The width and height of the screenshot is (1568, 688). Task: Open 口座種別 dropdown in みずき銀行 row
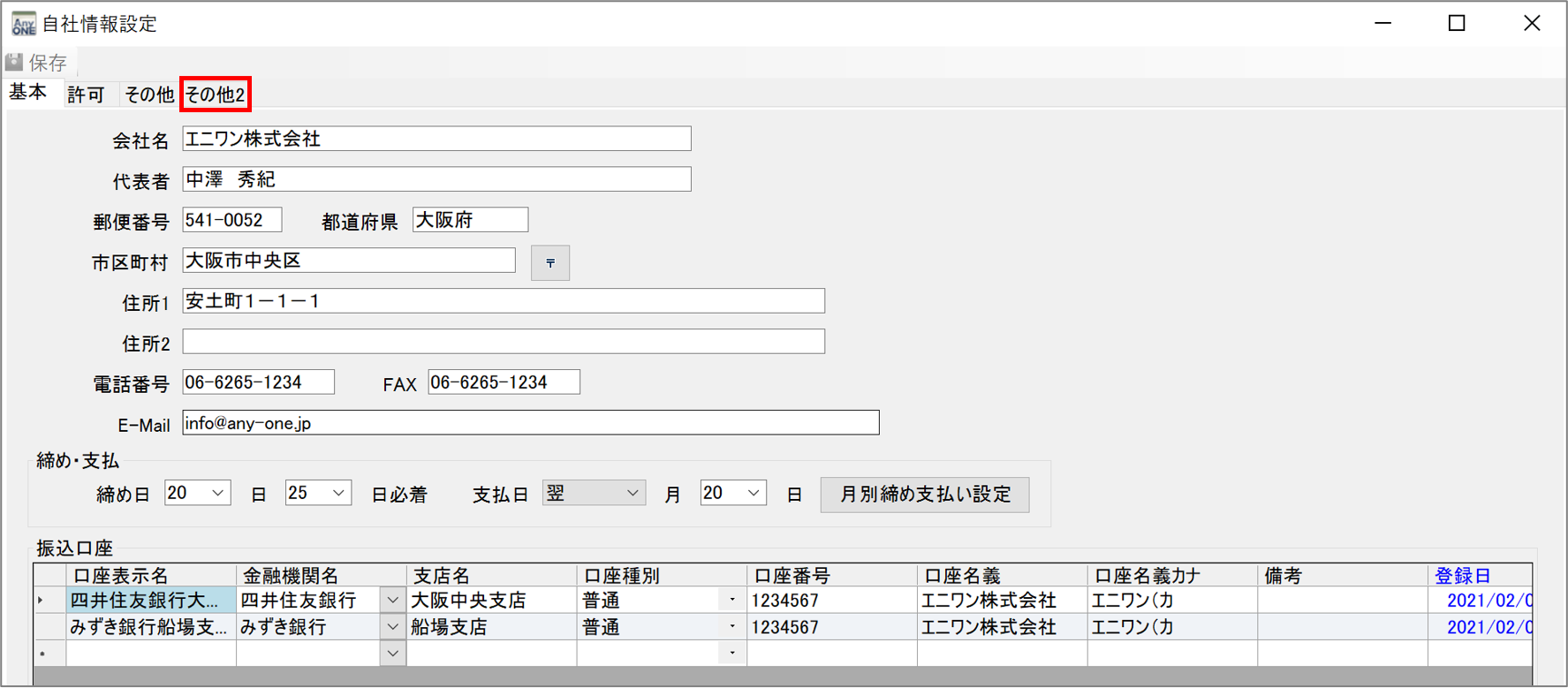[732, 627]
